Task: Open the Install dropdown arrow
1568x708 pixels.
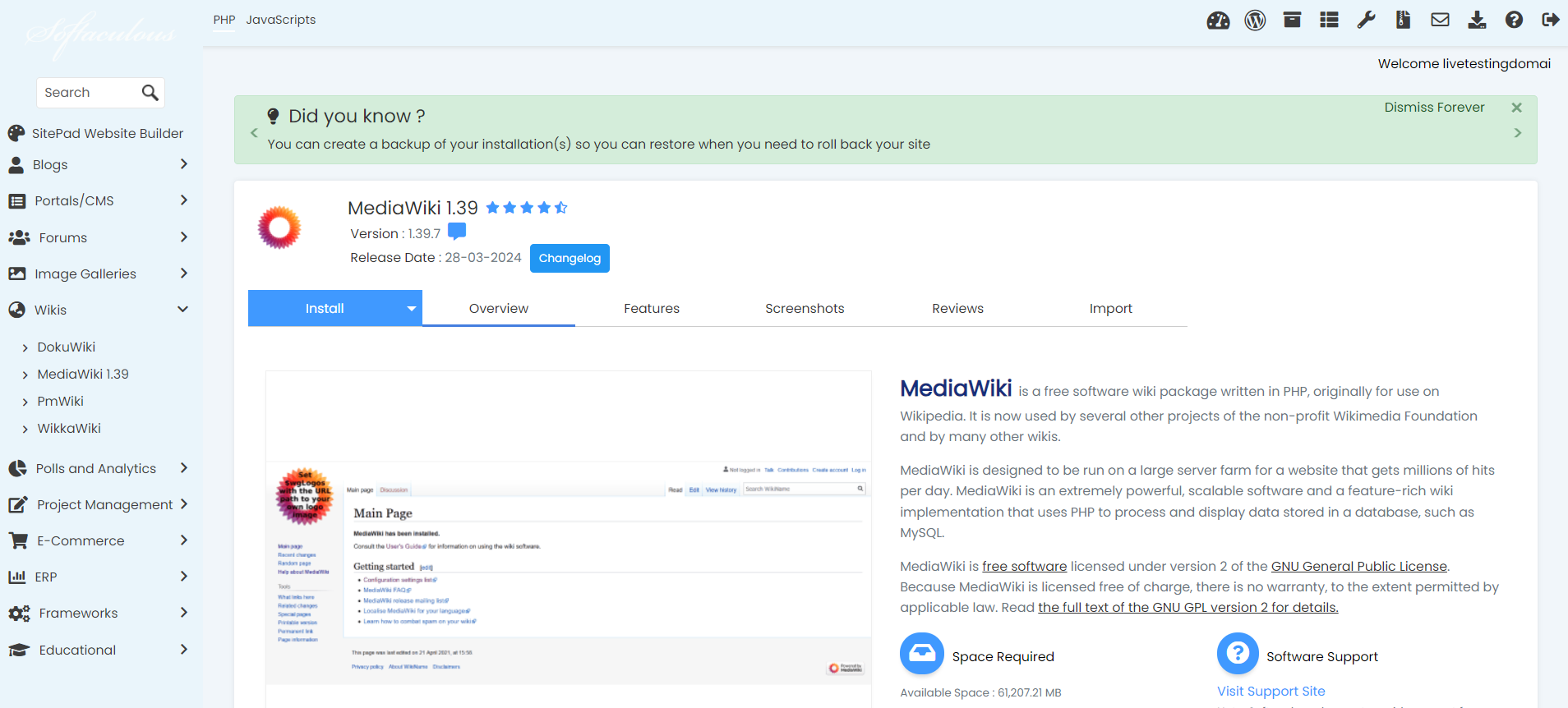Action: pos(411,309)
